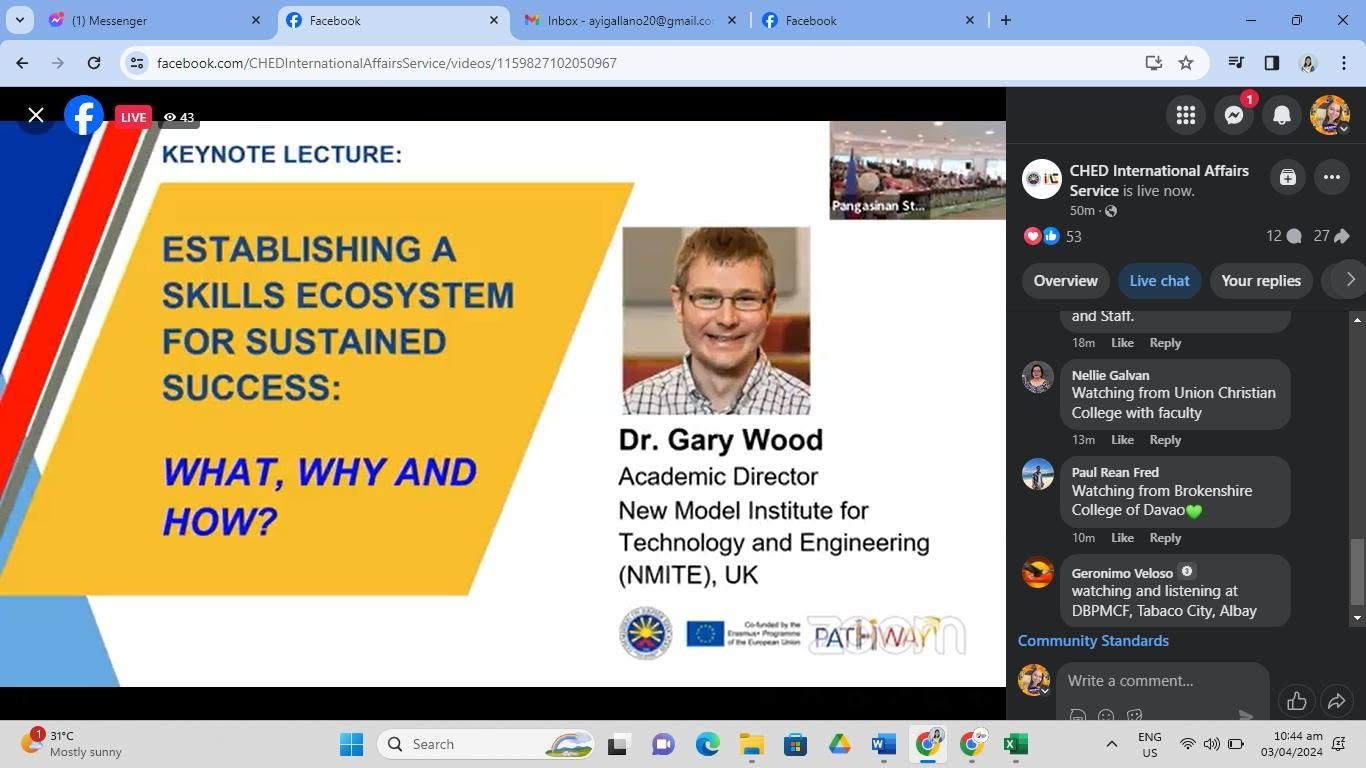
Task: Switch to the Overview tab
Action: [1065, 281]
